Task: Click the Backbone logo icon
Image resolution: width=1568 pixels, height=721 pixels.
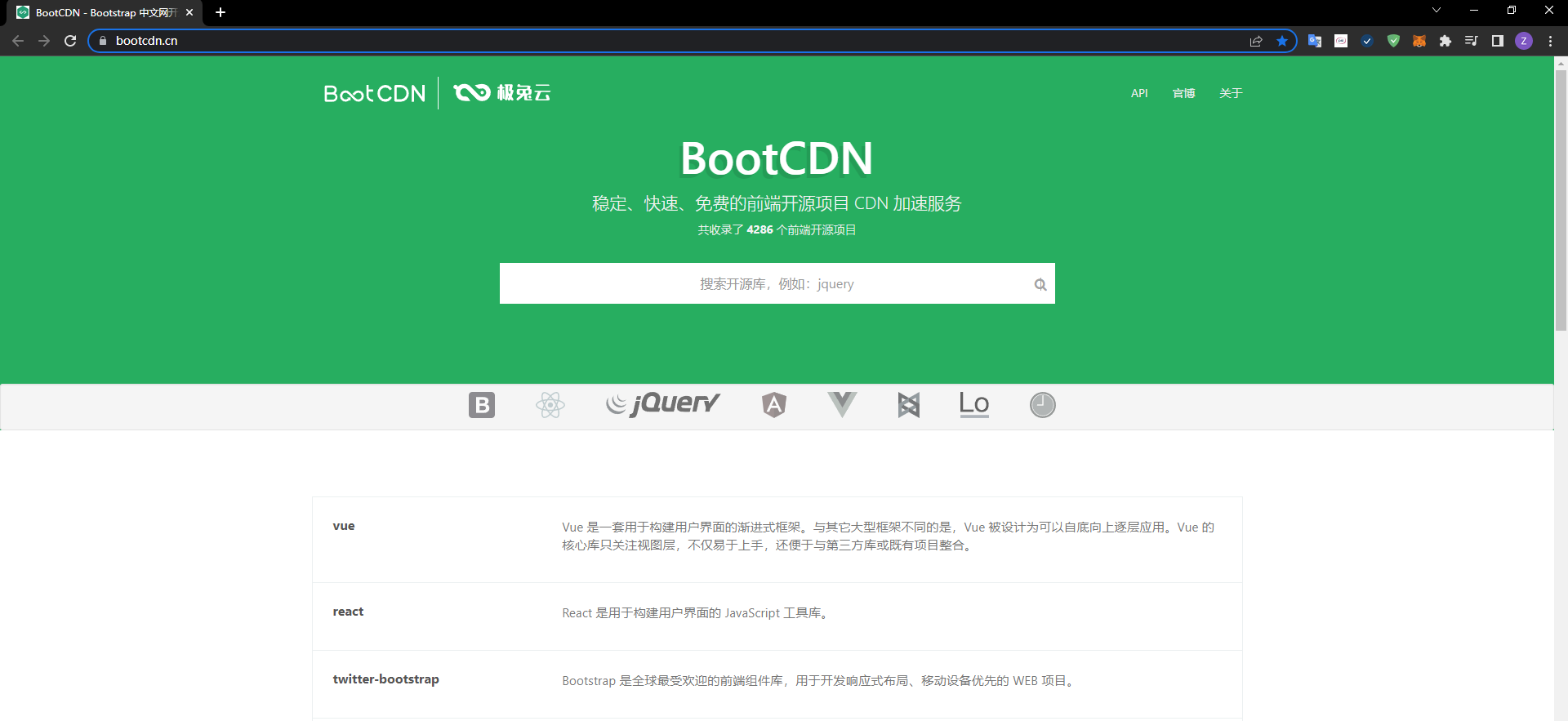Action: pyautogui.click(x=909, y=405)
